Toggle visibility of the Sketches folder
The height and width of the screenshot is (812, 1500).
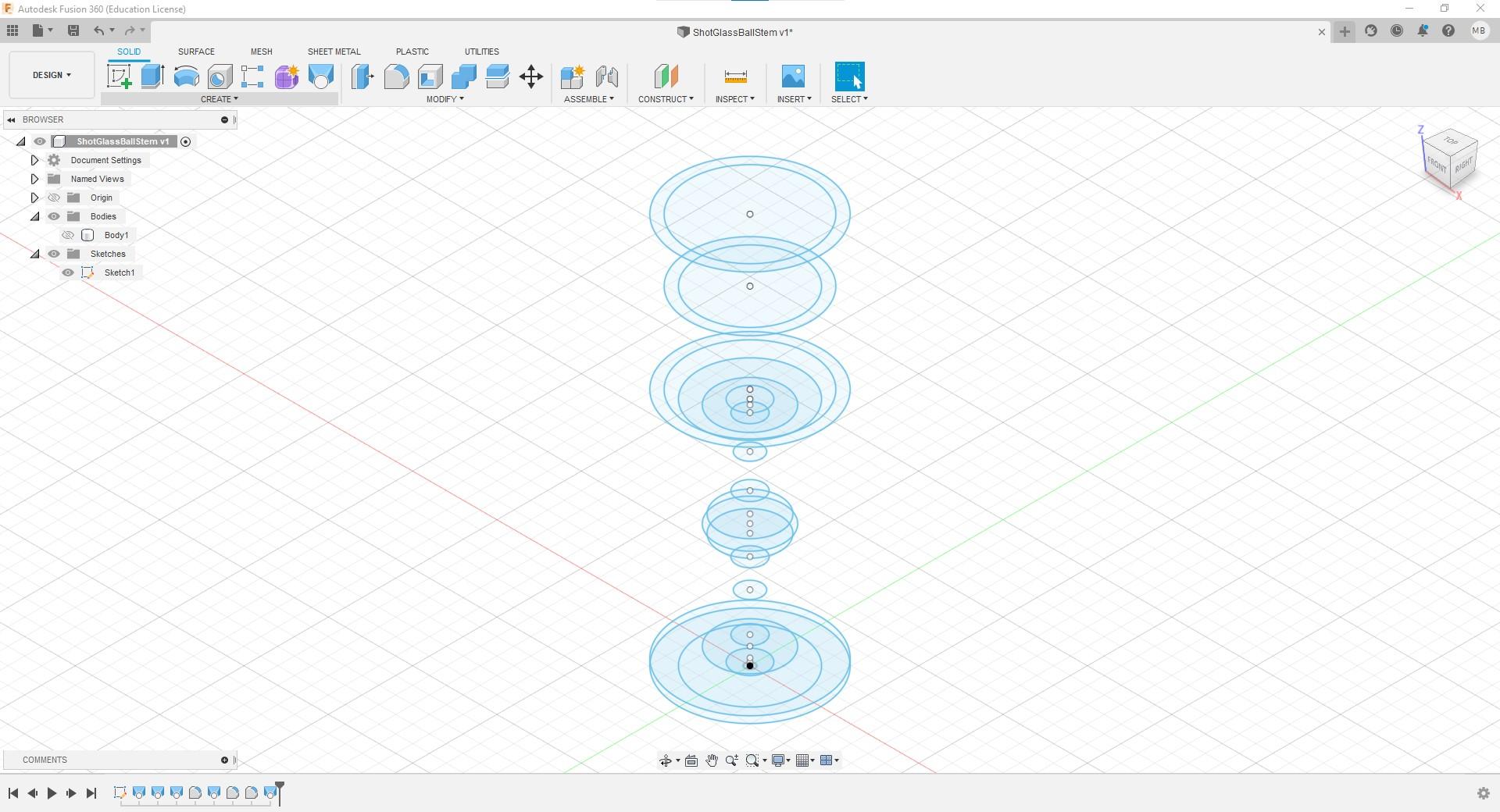click(x=54, y=254)
